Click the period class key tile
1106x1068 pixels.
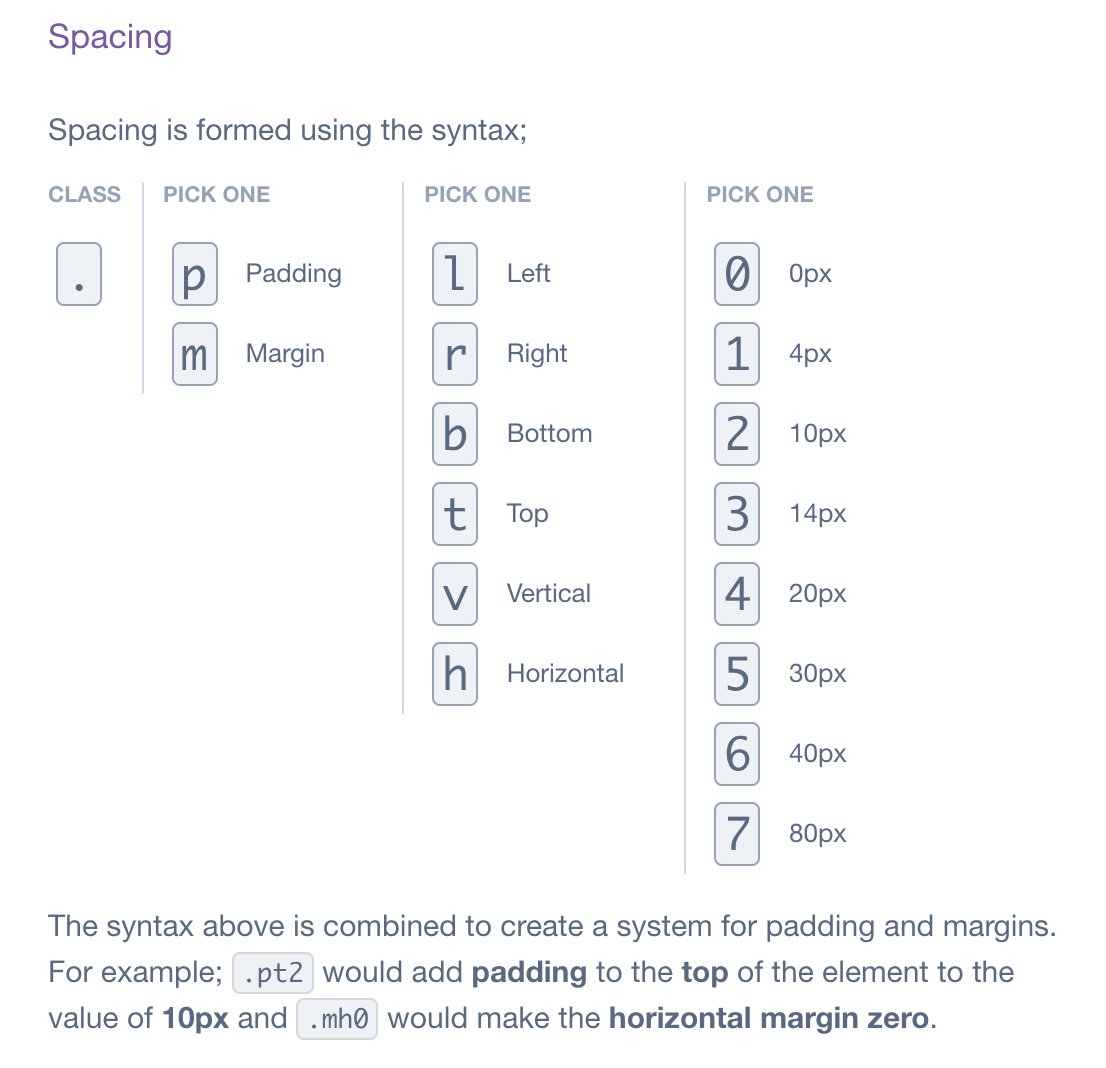point(79,274)
